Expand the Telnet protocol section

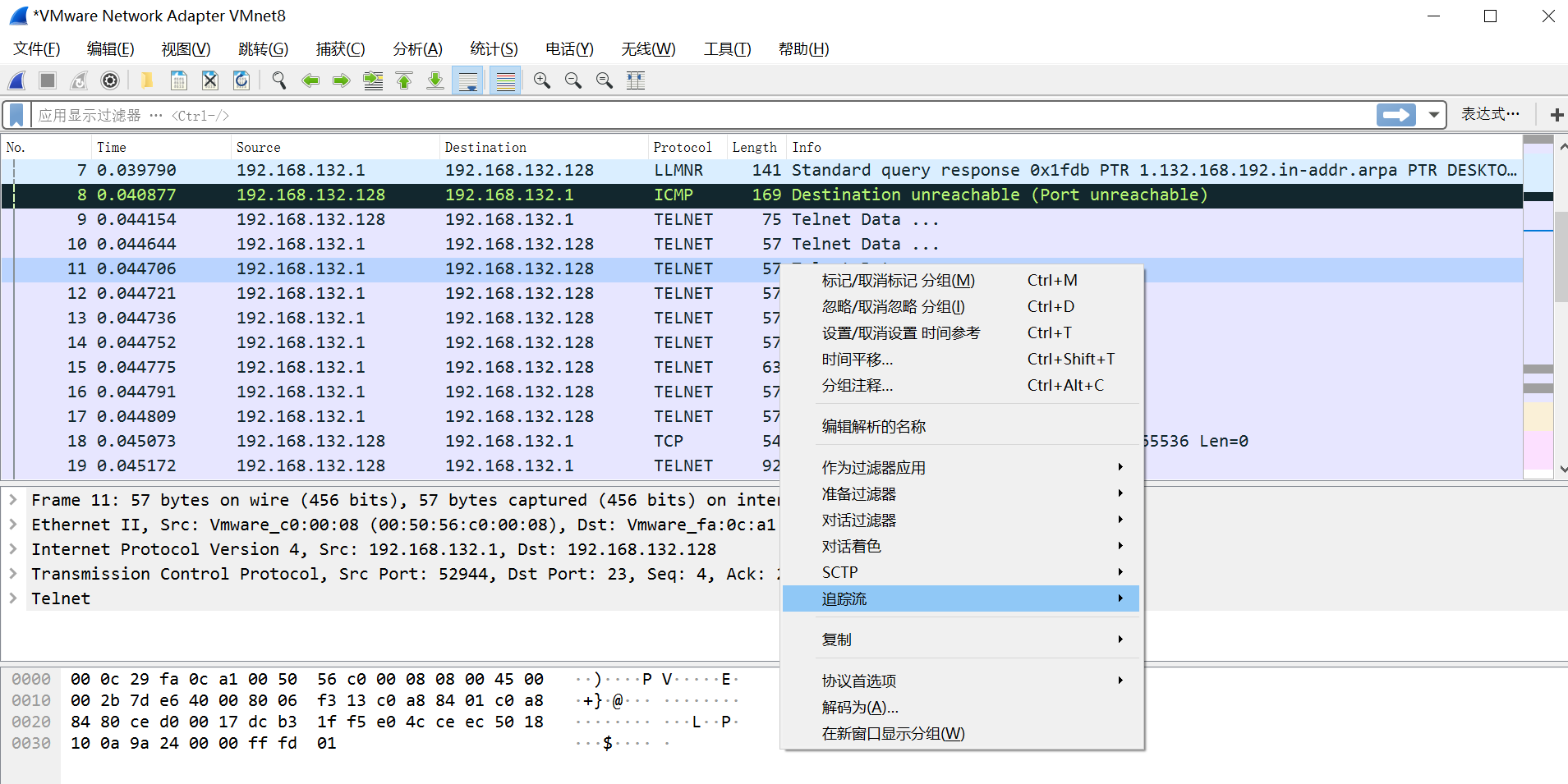point(14,598)
